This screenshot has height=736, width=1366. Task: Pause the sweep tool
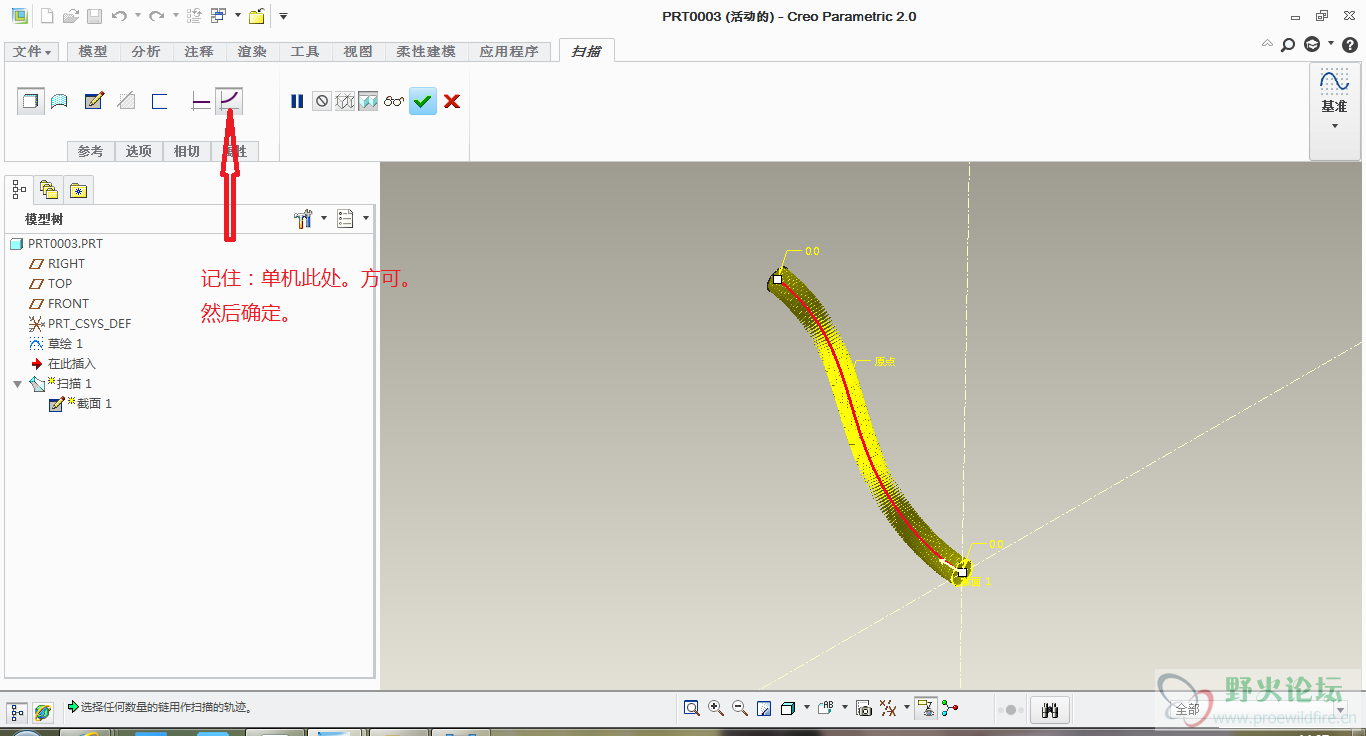pyautogui.click(x=297, y=101)
